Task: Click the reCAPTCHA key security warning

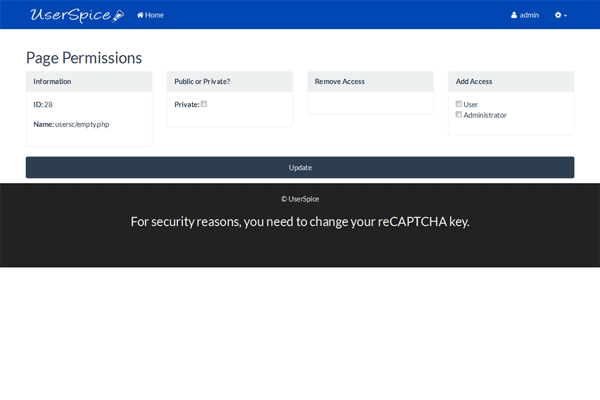Action: pyautogui.click(x=300, y=221)
